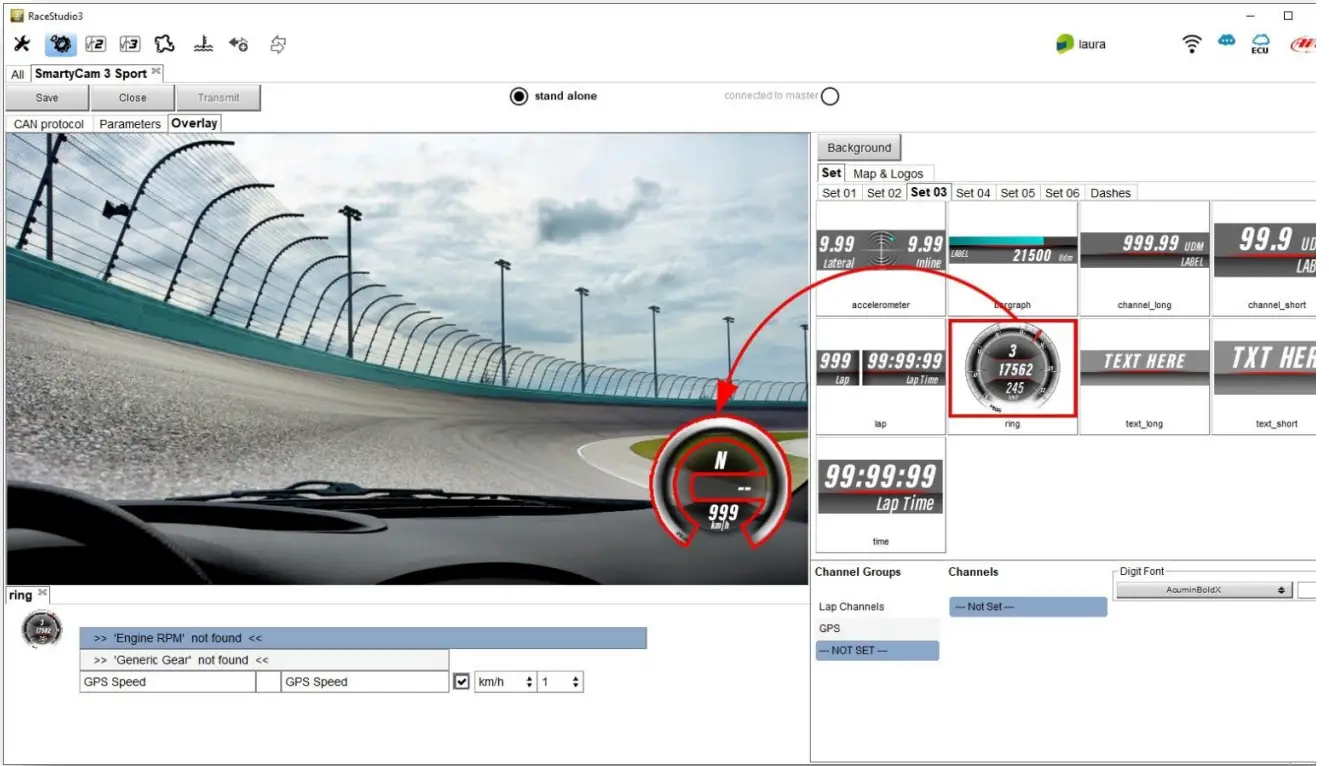Switch to the CAN protocol tab

(47, 123)
